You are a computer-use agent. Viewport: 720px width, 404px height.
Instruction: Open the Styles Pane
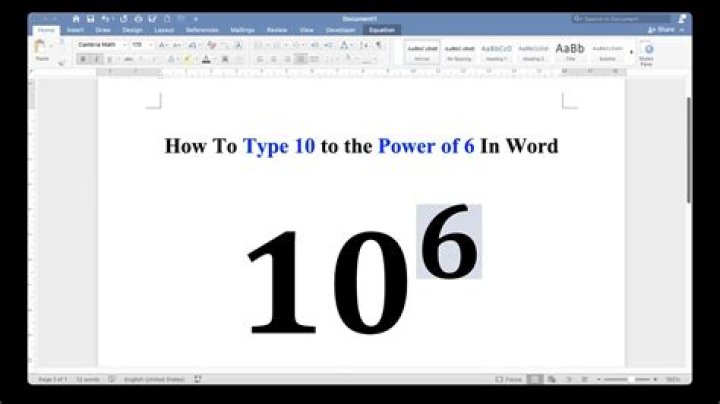click(x=648, y=54)
